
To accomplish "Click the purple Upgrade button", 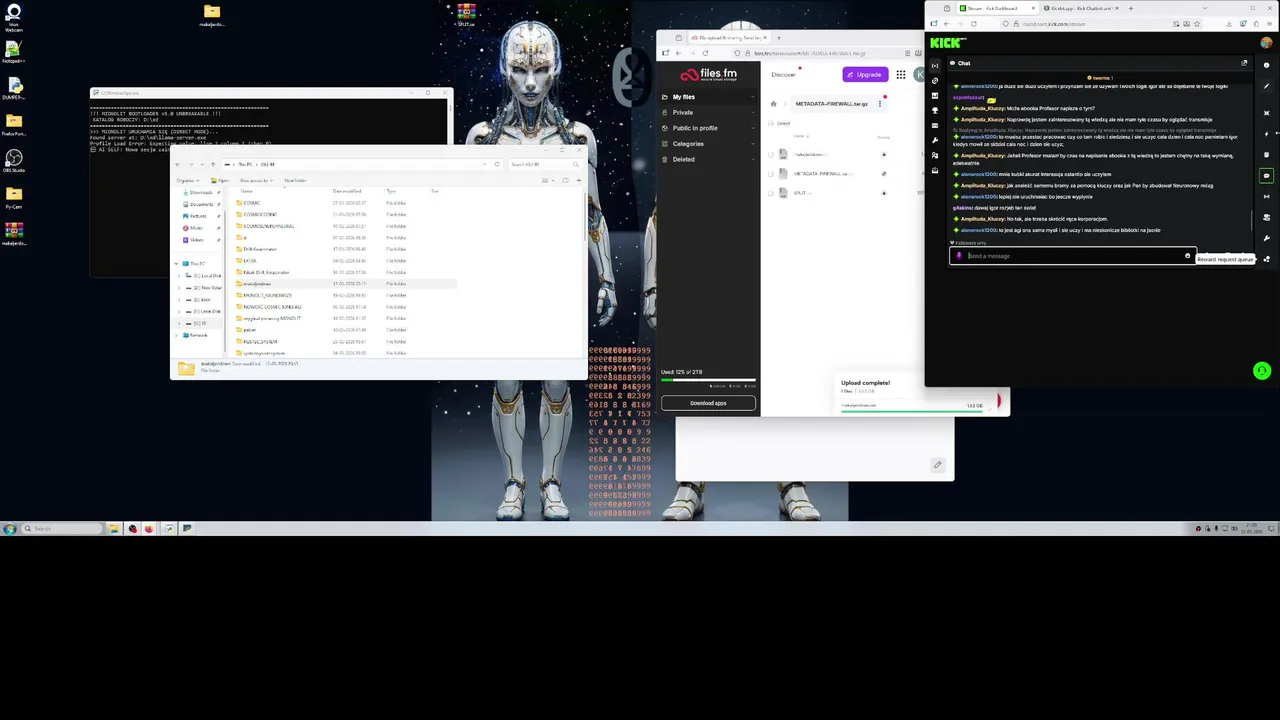I will tap(864, 74).
